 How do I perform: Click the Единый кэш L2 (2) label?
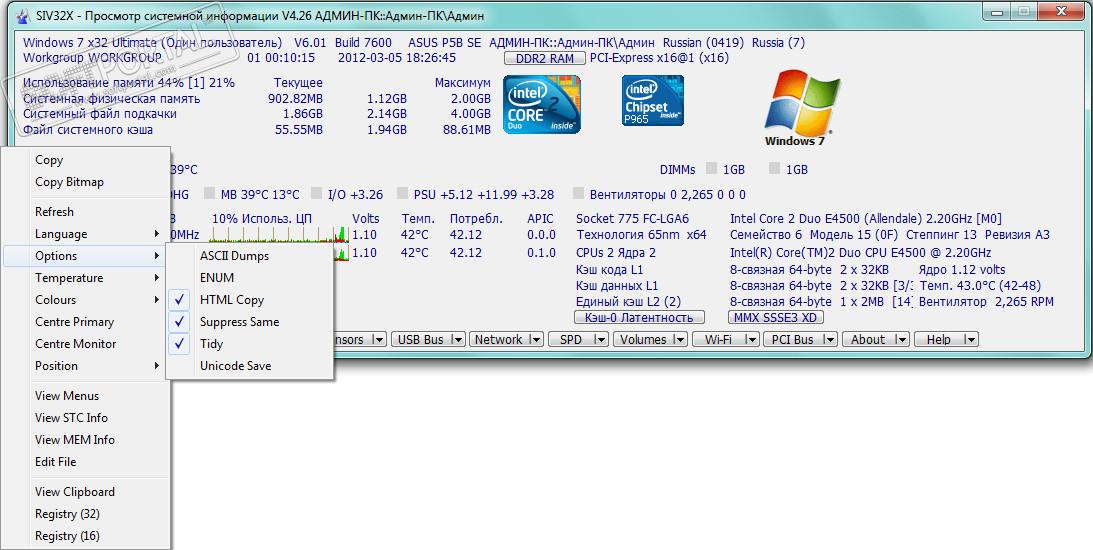[628, 302]
